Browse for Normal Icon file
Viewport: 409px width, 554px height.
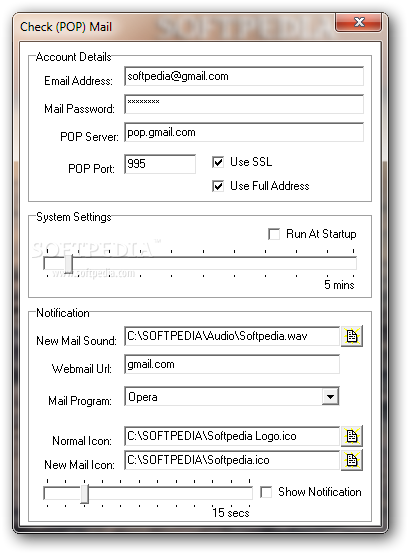[x=352, y=436]
